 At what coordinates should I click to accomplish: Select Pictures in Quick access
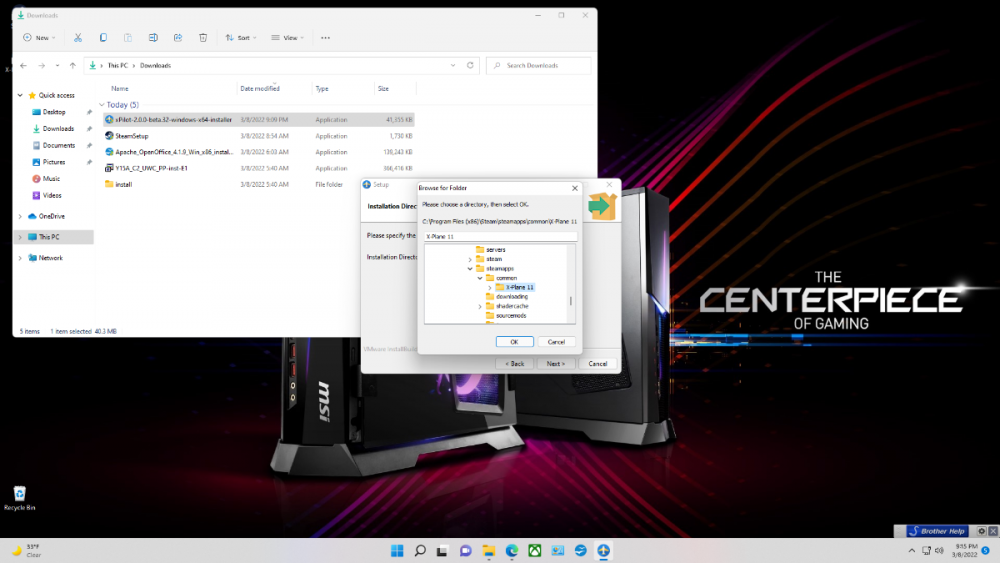pos(54,162)
